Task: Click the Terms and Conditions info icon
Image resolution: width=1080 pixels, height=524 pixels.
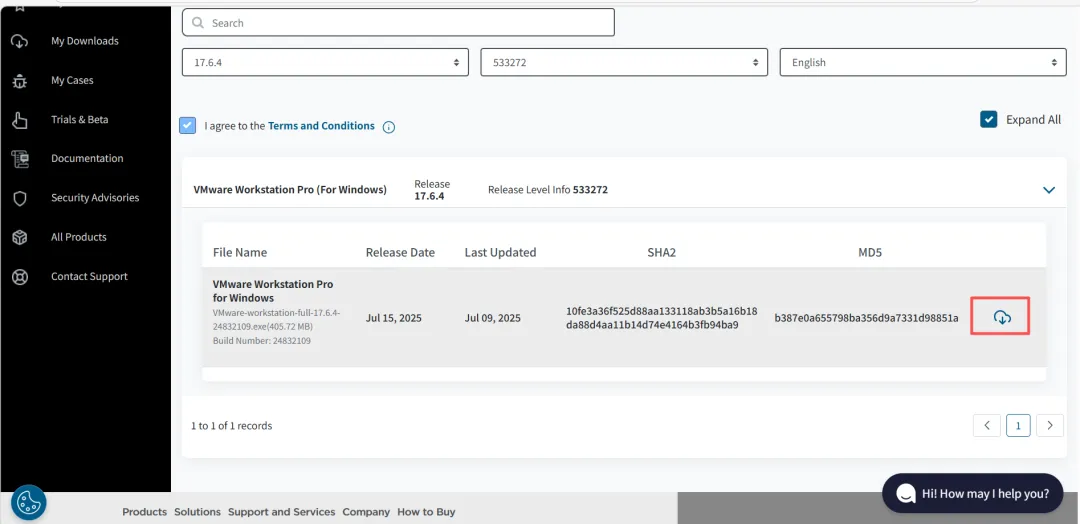Action: coord(388,127)
